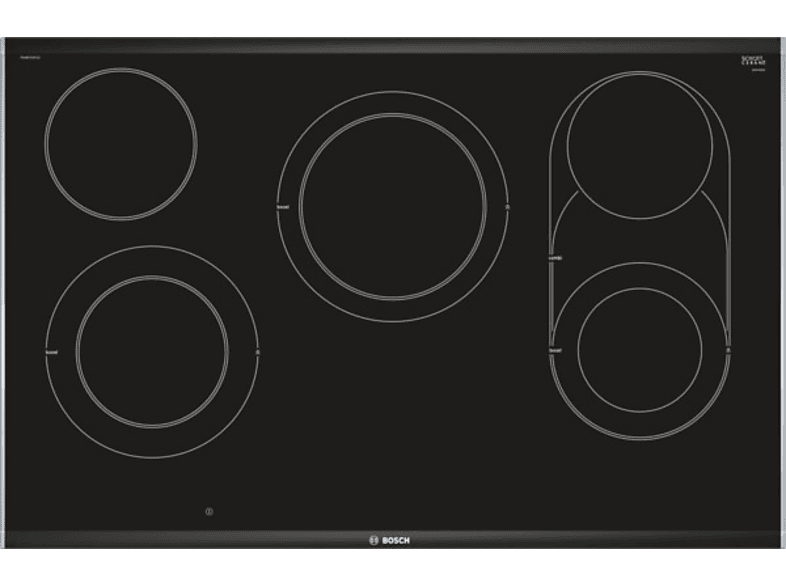Click the 'boost' label beside center burner

click(282, 207)
